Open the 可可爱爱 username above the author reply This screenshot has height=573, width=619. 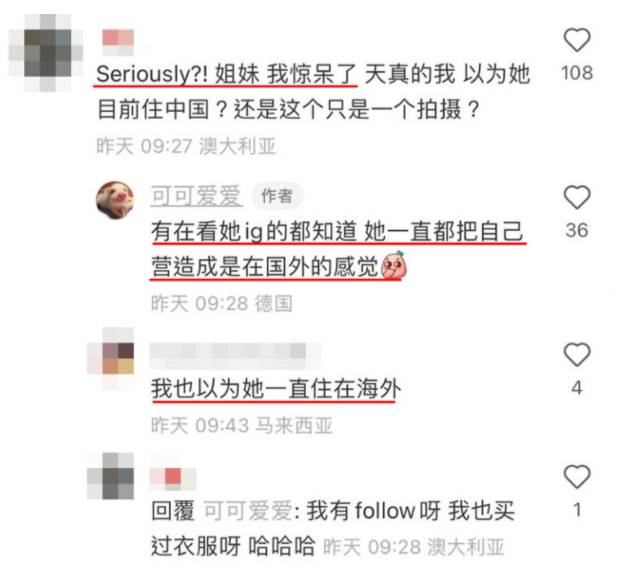click(x=196, y=196)
